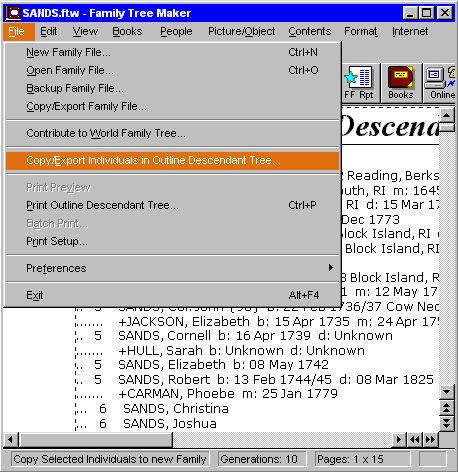Choose Backup Family File...
Screen dimensions: 458x472
click(172, 88)
